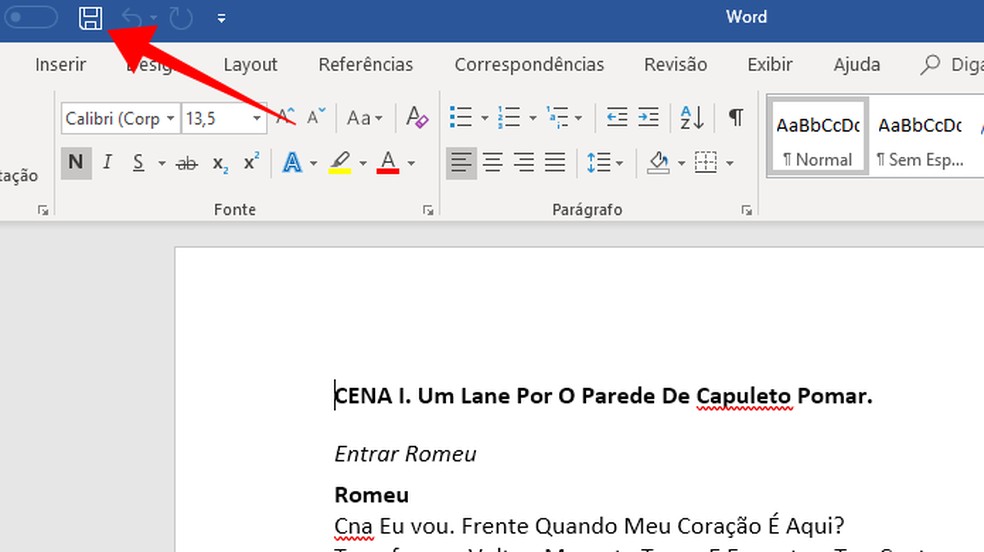Open the line spacing dropdown
This screenshot has height=552, width=984.
[x=605, y=162]
